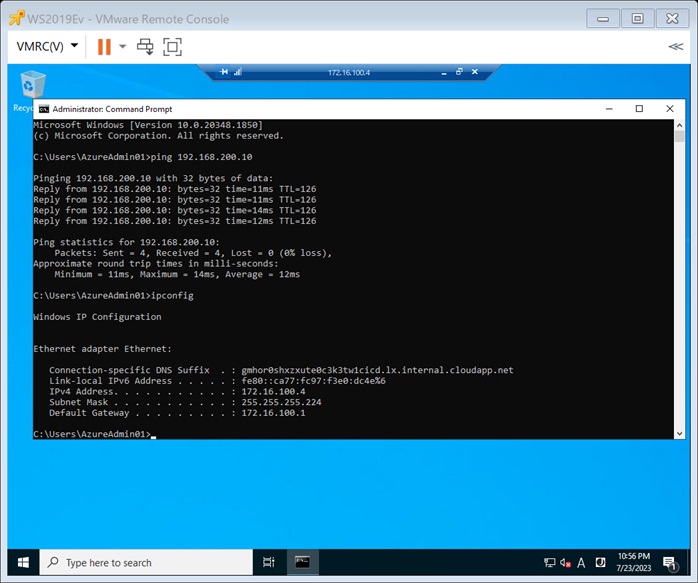Click the 172.16.100.4 label on connection bar

[349, 73]
